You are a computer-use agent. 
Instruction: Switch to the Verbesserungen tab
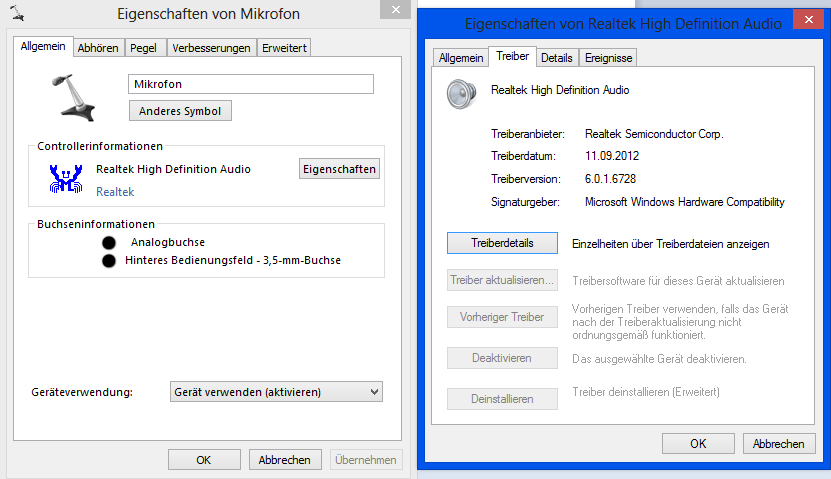click(211, 48)
